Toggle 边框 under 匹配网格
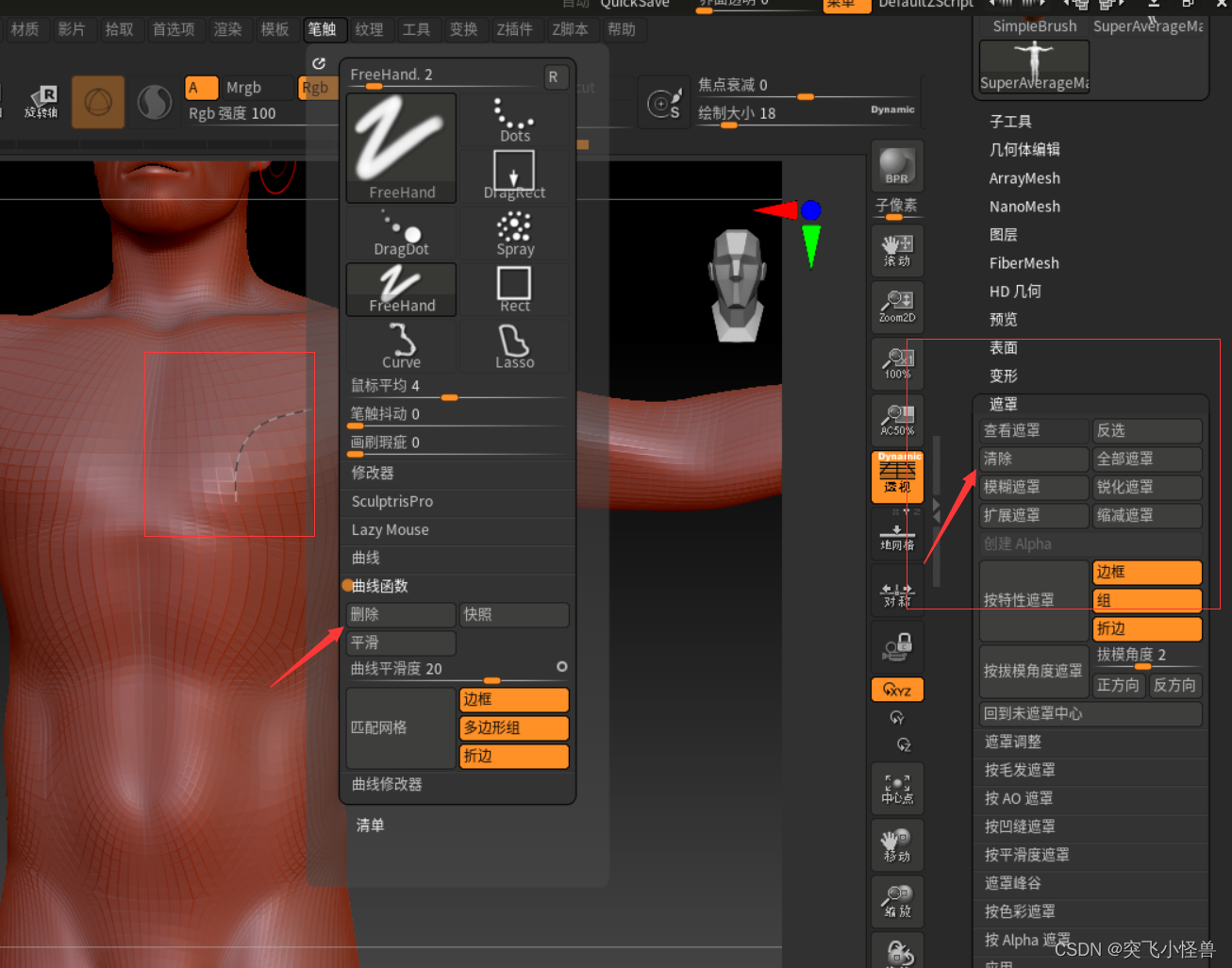1232x968 pixels. click(x=514, y=699)
